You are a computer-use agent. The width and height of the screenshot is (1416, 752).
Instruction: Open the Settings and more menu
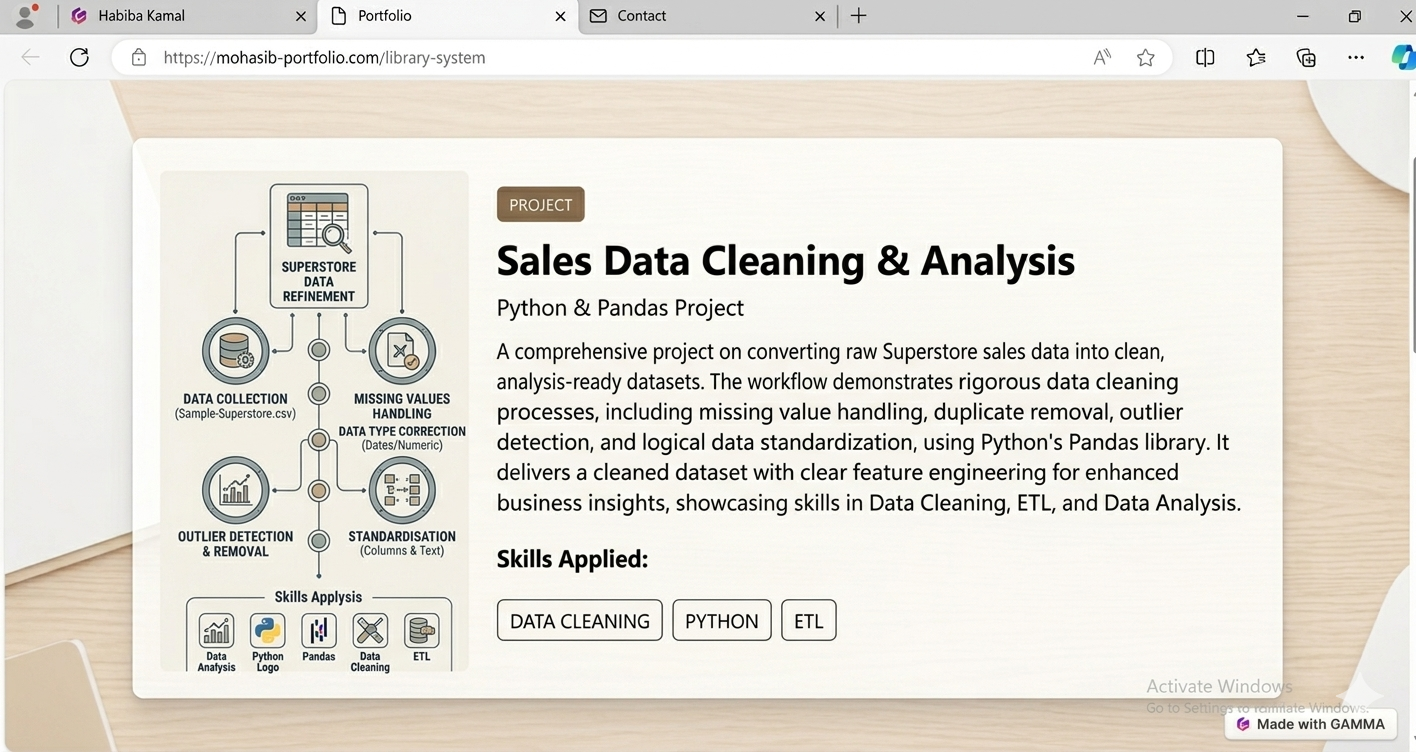pyautogui.click(x=1355, y=57)
